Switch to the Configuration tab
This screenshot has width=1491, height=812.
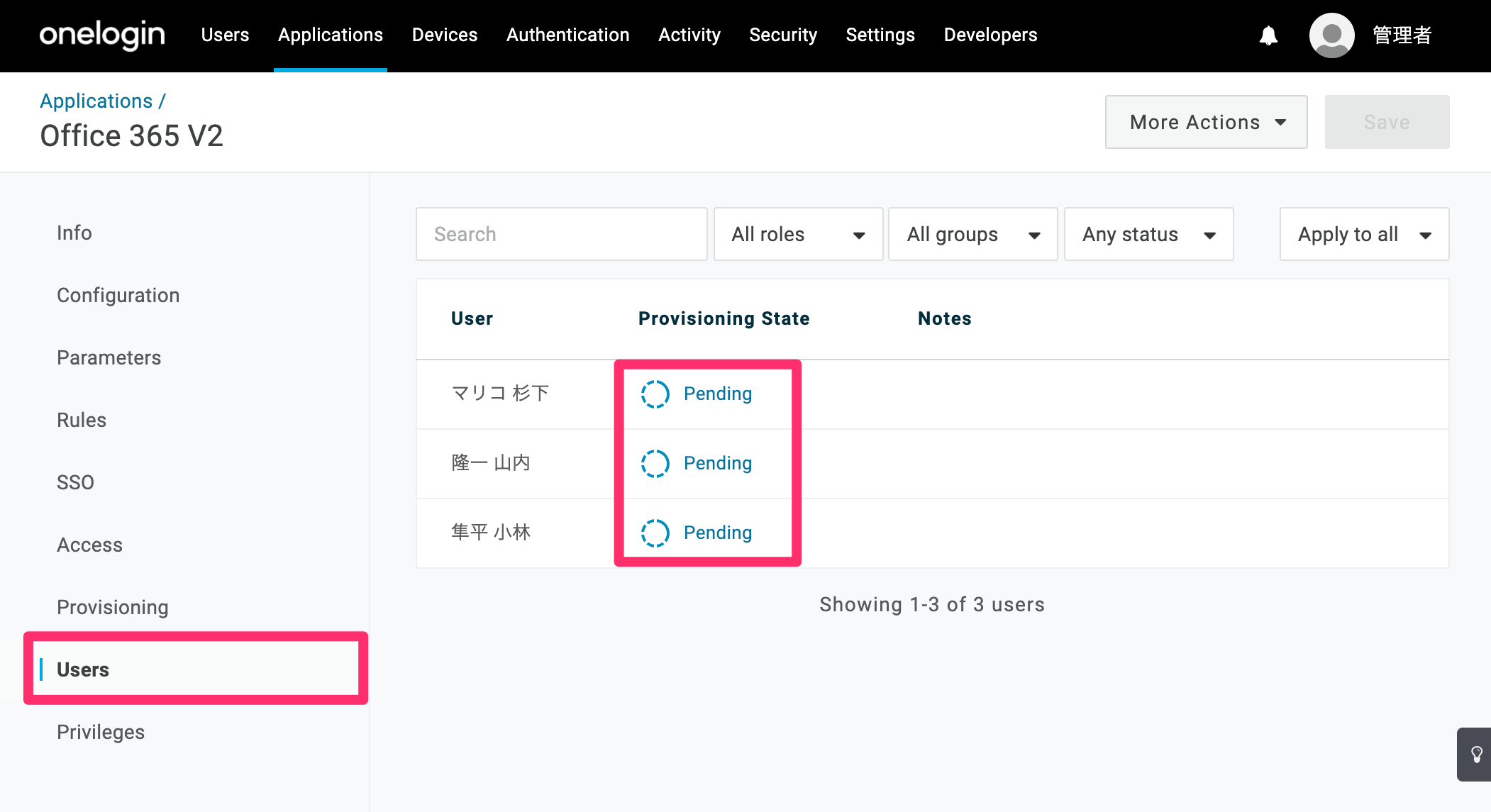pyautogui.click(x=118, y=295)
